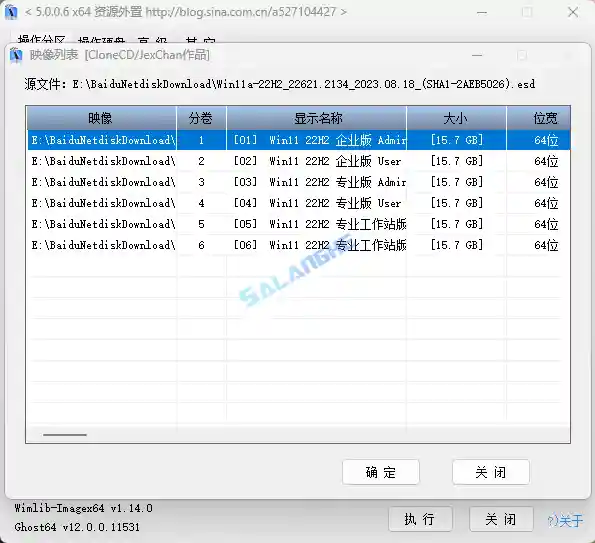Select row [03] Win11 22H2 专业版 Admin
Viewport: 595px width, 543px height.
tap(299, 182)
